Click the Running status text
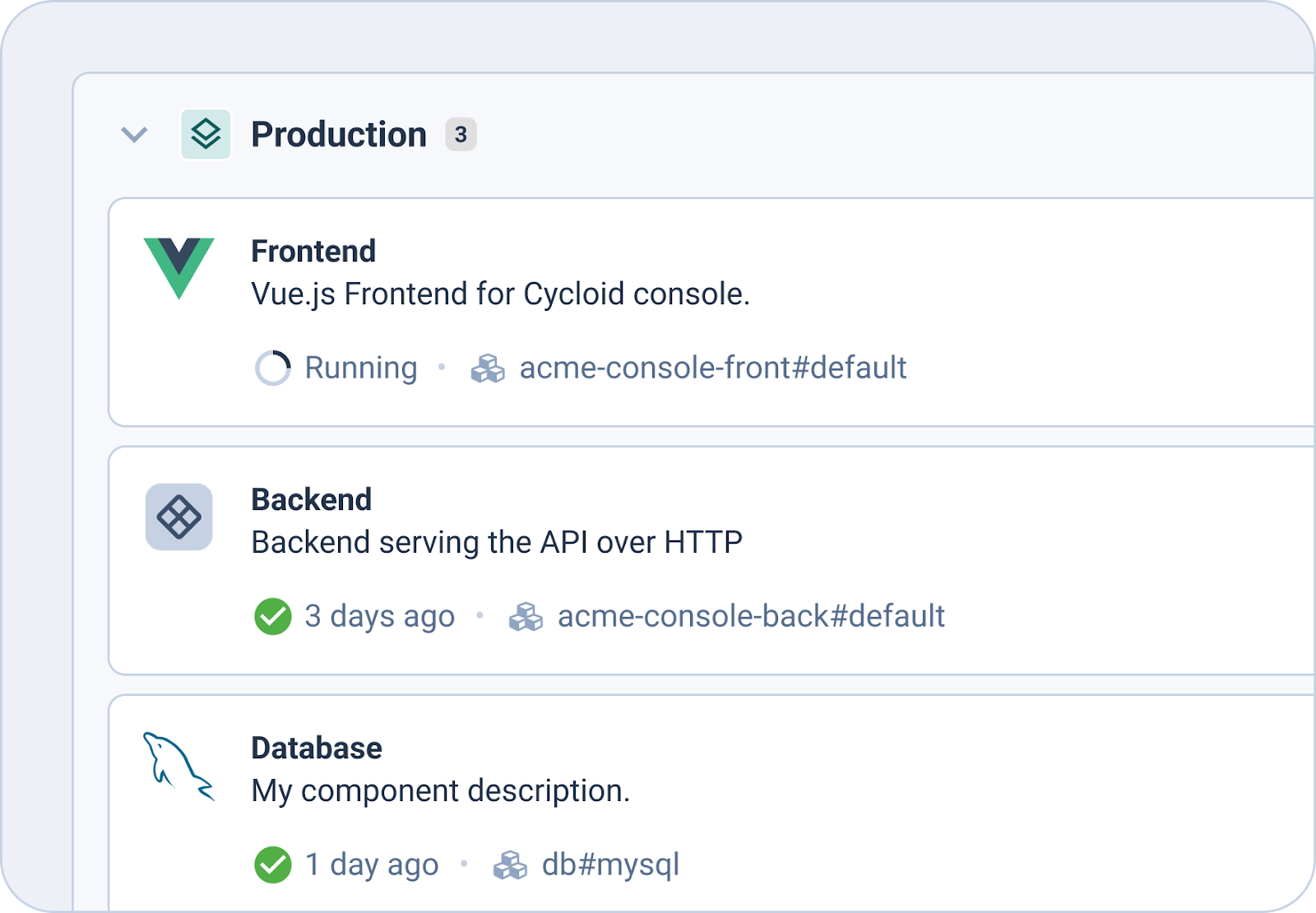The height and width of the screenshot is (913, 1316). click(361, 368)
